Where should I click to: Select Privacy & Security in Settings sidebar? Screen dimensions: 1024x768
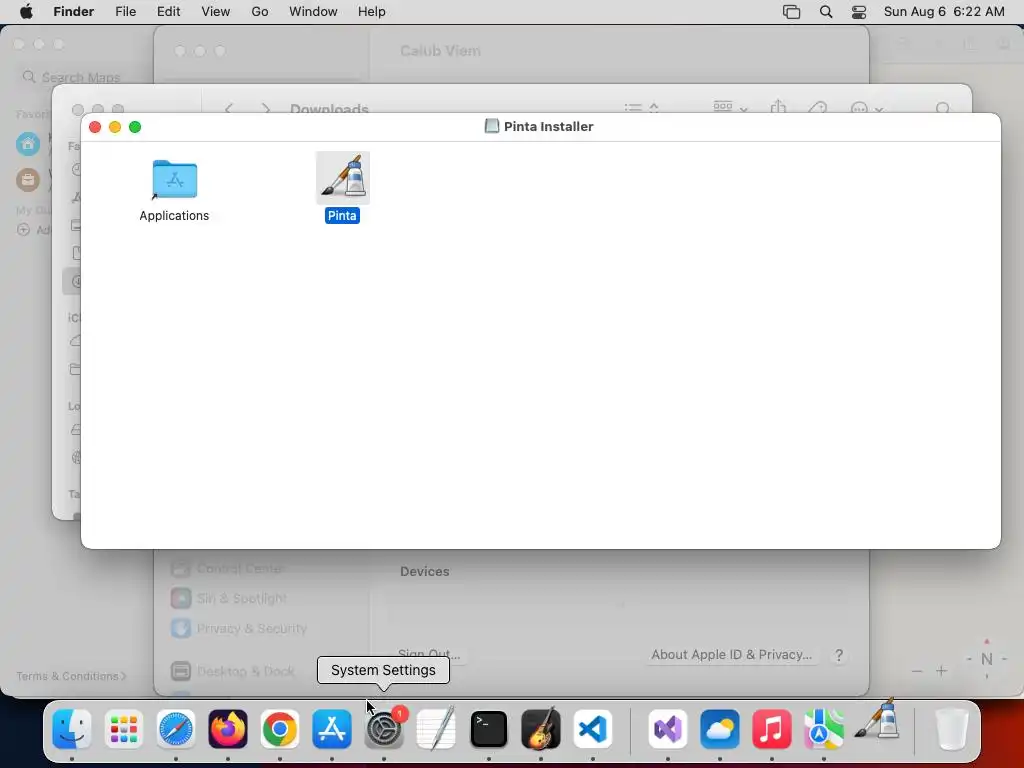239,628
